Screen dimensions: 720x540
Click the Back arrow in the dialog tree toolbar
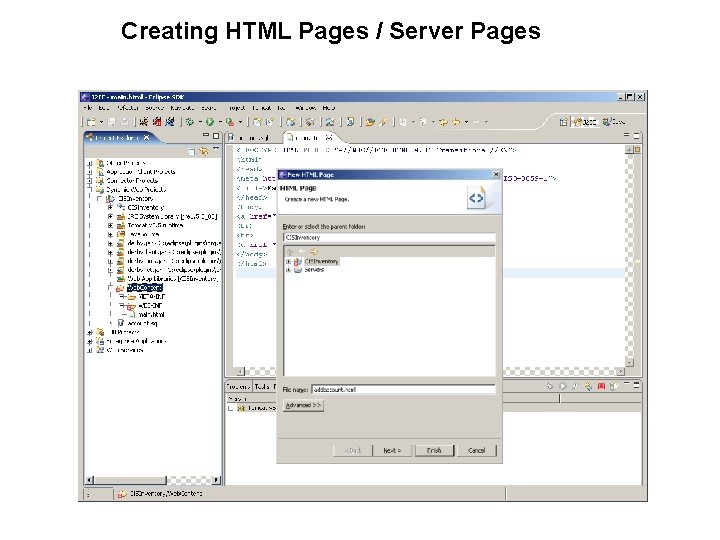click(x=302, y=251)
